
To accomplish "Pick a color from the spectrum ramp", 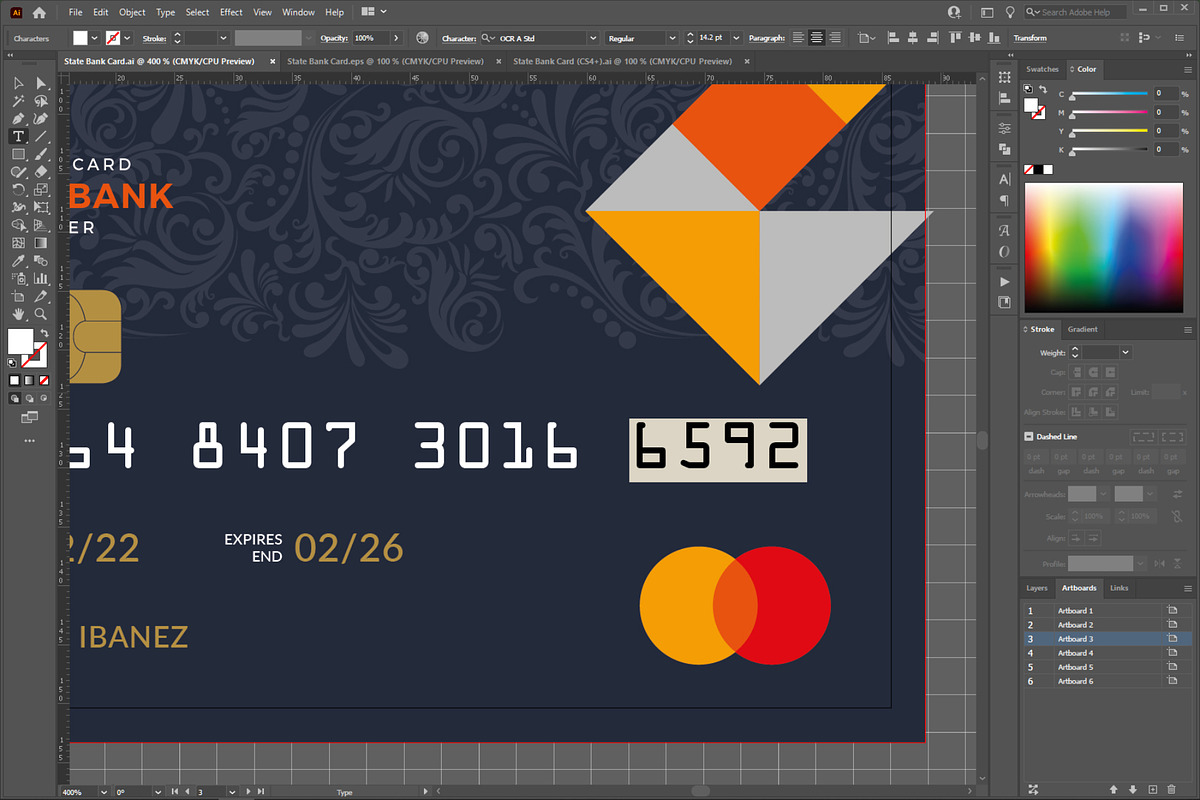I will [1102, 248].
